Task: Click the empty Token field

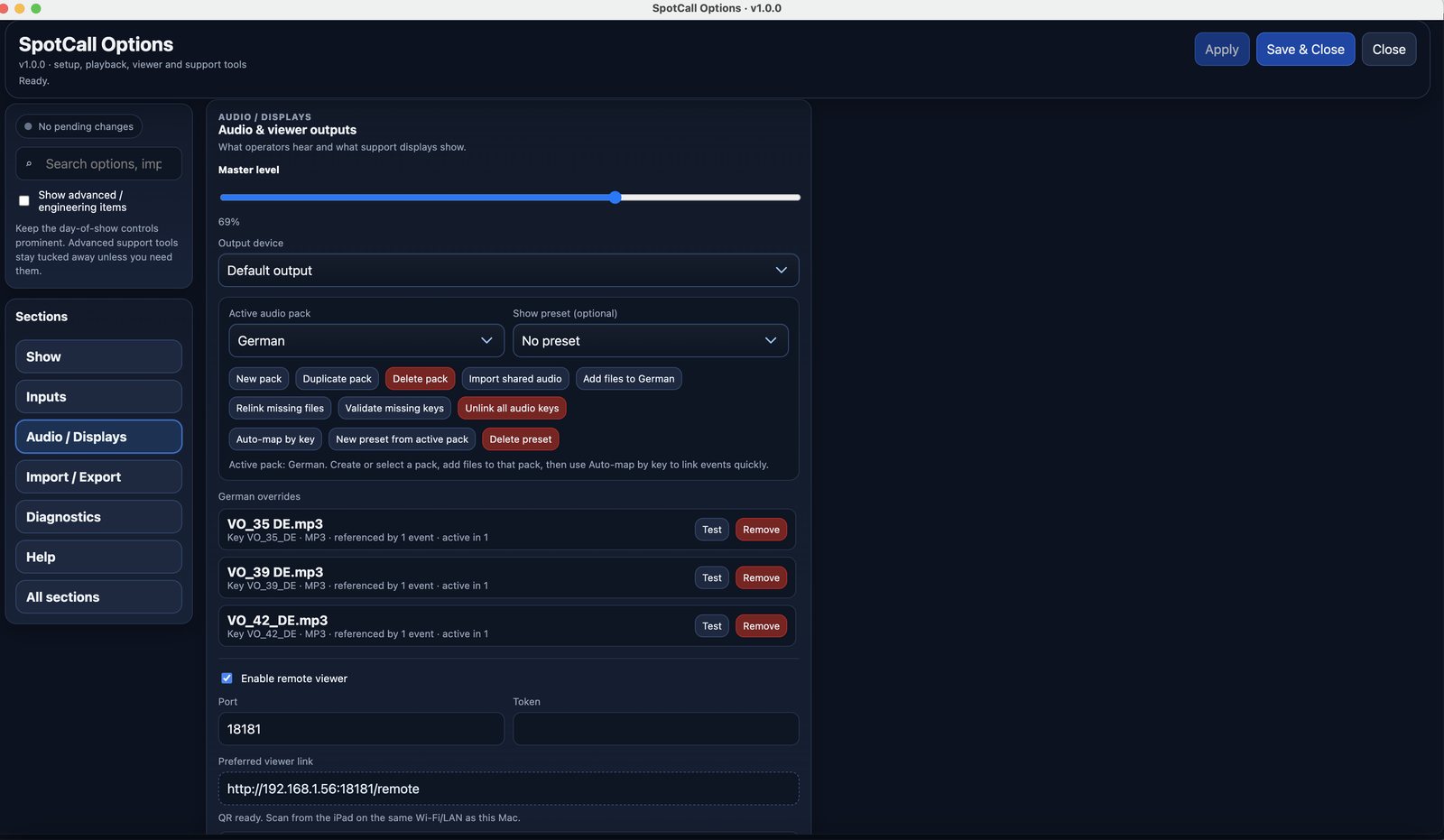Action: pyautogui.click(x=656, y=729)
